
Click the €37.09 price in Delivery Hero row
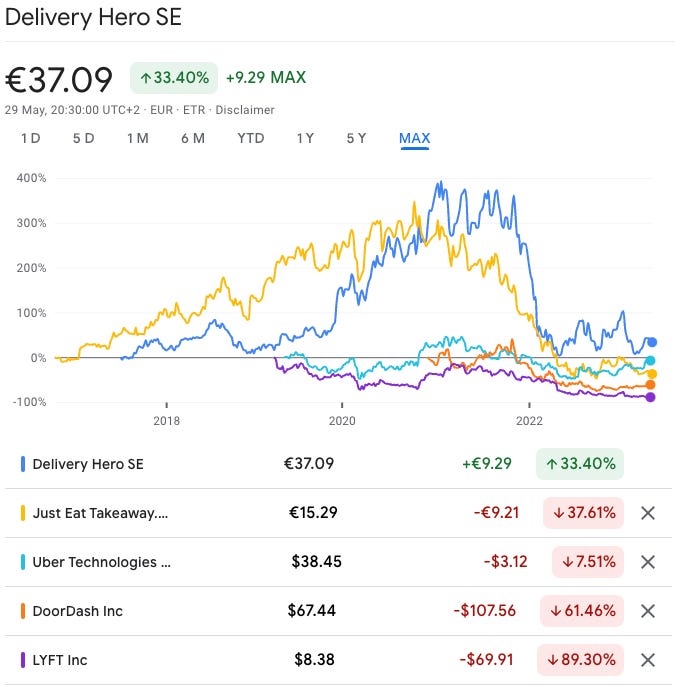pos(309,464)
